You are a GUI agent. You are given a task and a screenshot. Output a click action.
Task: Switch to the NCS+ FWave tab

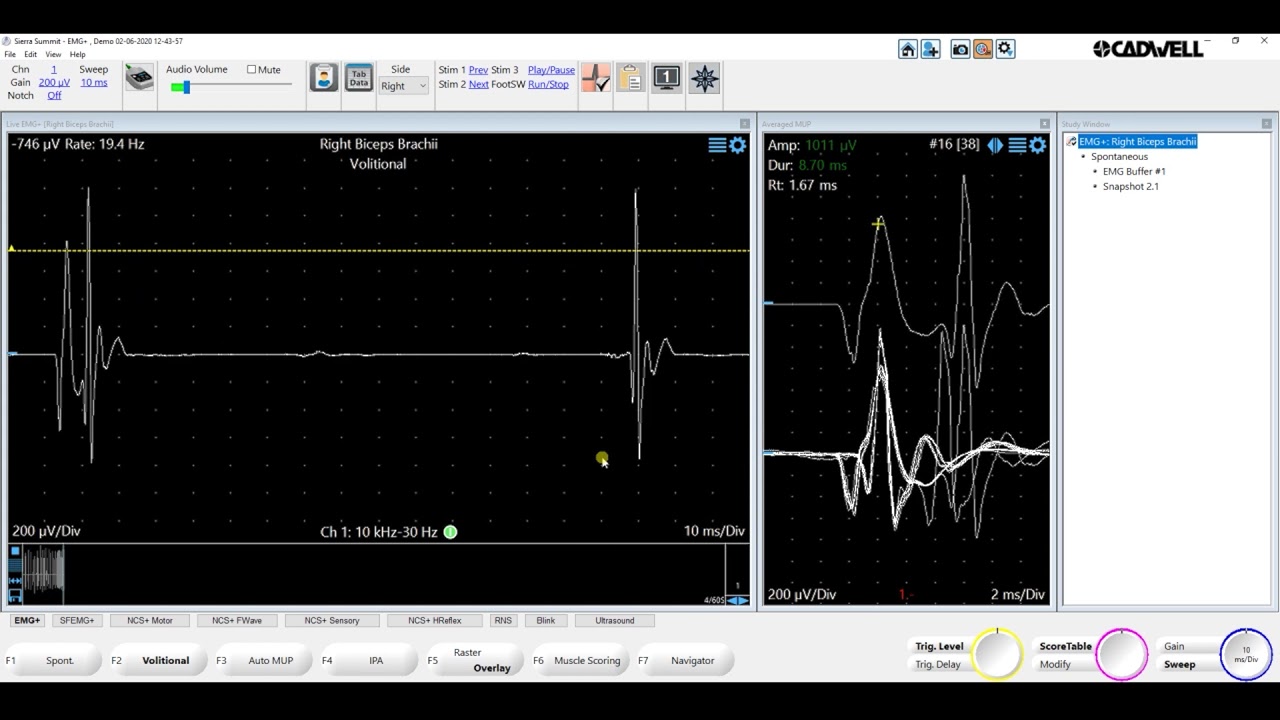(237, 621)
